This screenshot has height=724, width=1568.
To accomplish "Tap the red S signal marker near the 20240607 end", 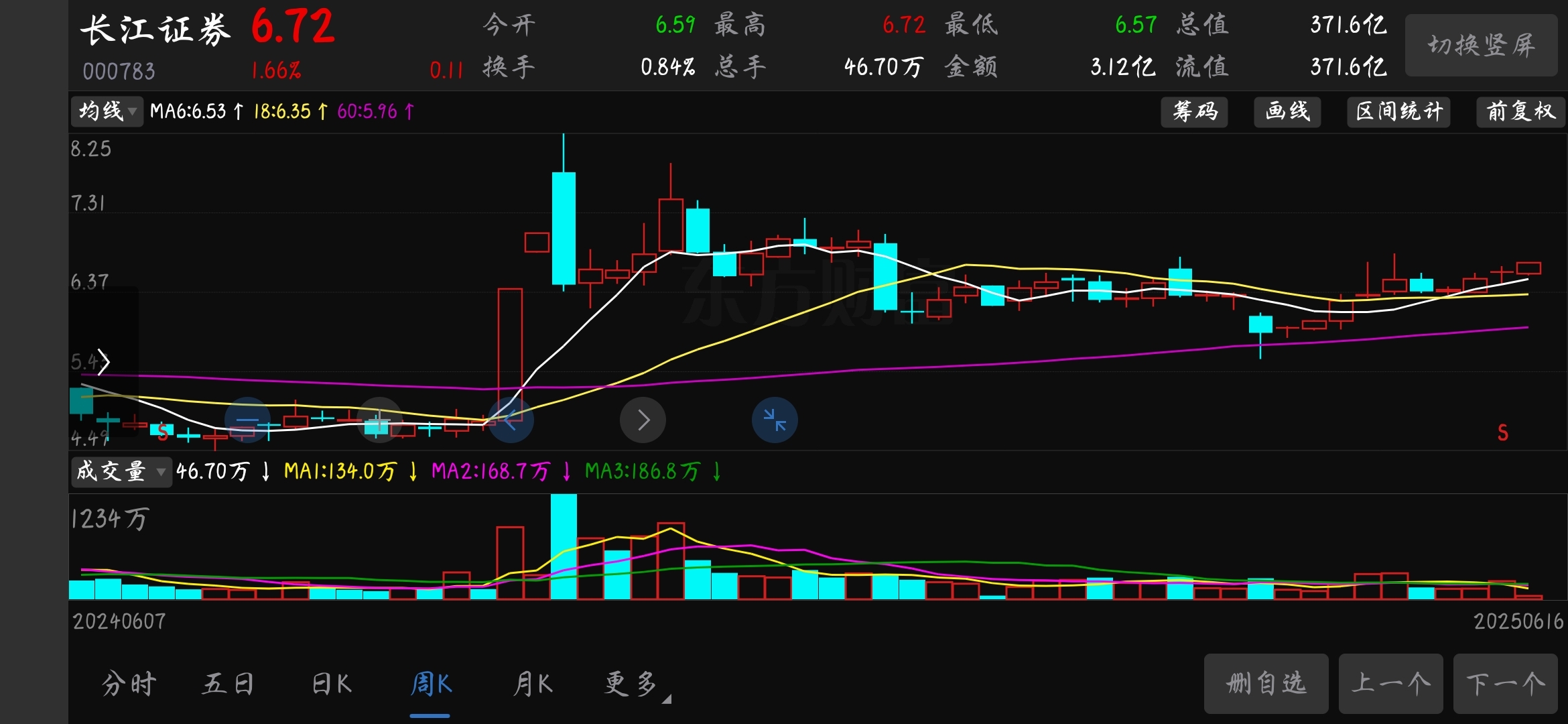I will [163, 433].
